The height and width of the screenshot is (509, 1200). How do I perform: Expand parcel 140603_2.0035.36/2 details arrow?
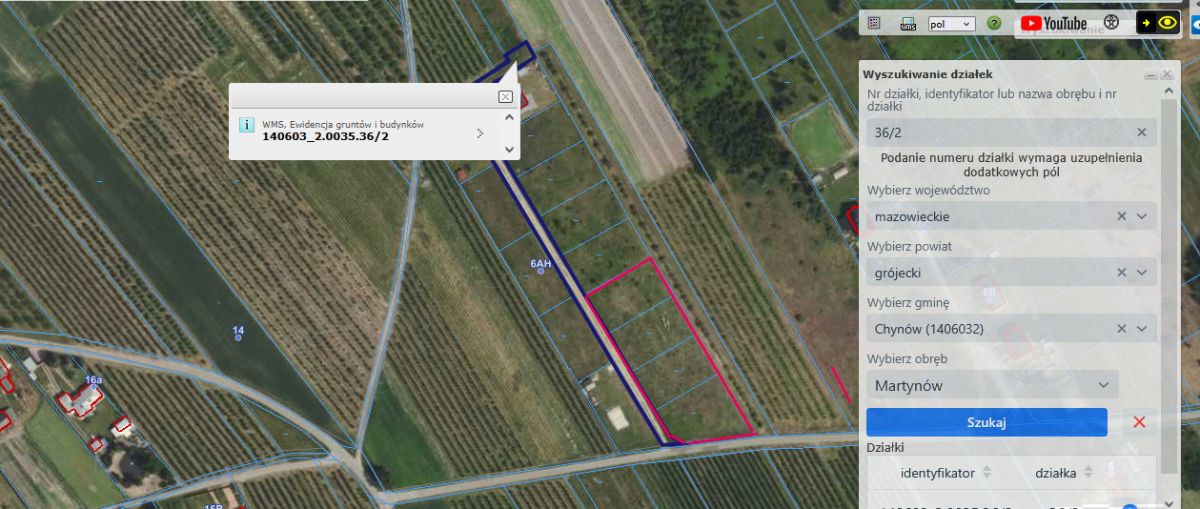click(x=480, y=132)
